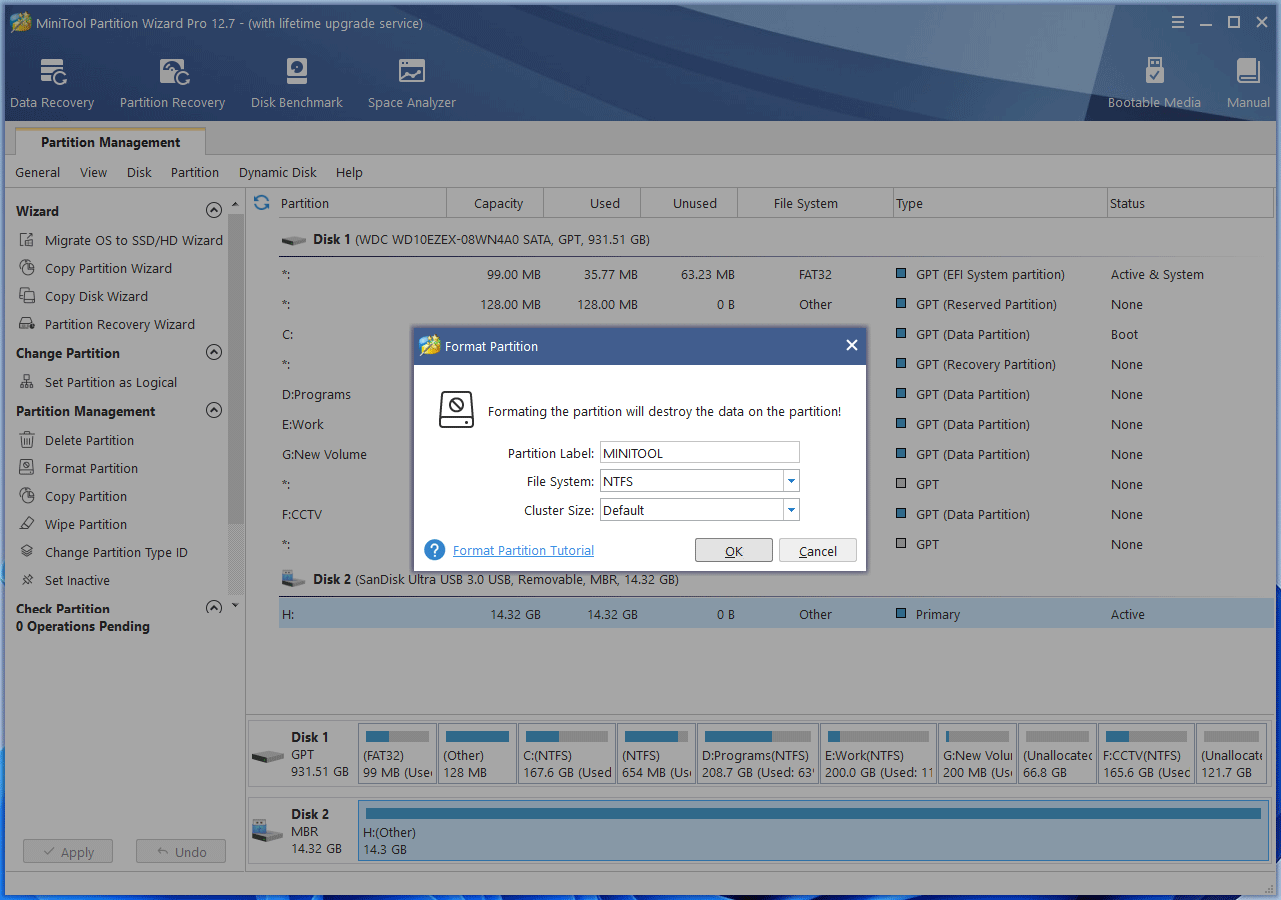Start Copy Disk Wizard
The image size is (1281, 900).
[x=83, y=296]
